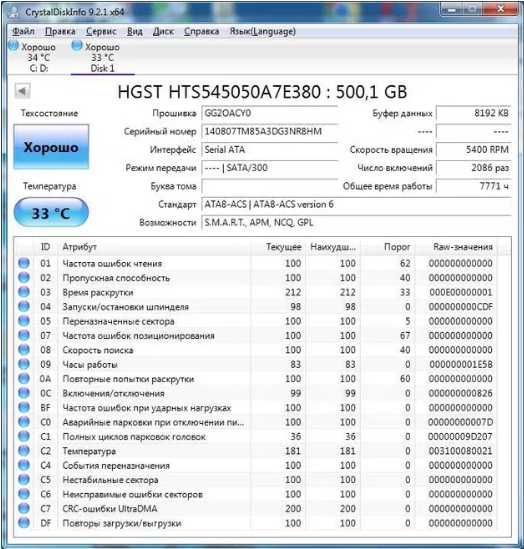This screenshot has width=524, height=549.
Task: Click status icon of Пропускная способность row
Action: (x=24, y=277)
